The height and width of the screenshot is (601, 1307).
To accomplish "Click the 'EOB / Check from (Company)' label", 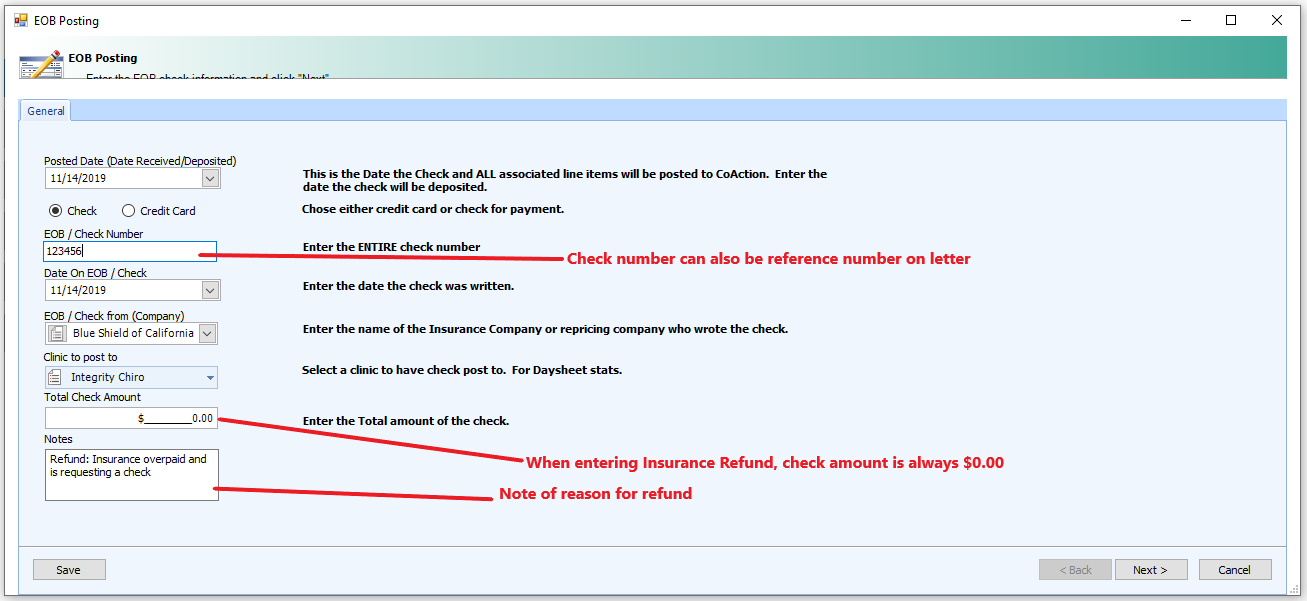I will (114, 316).
